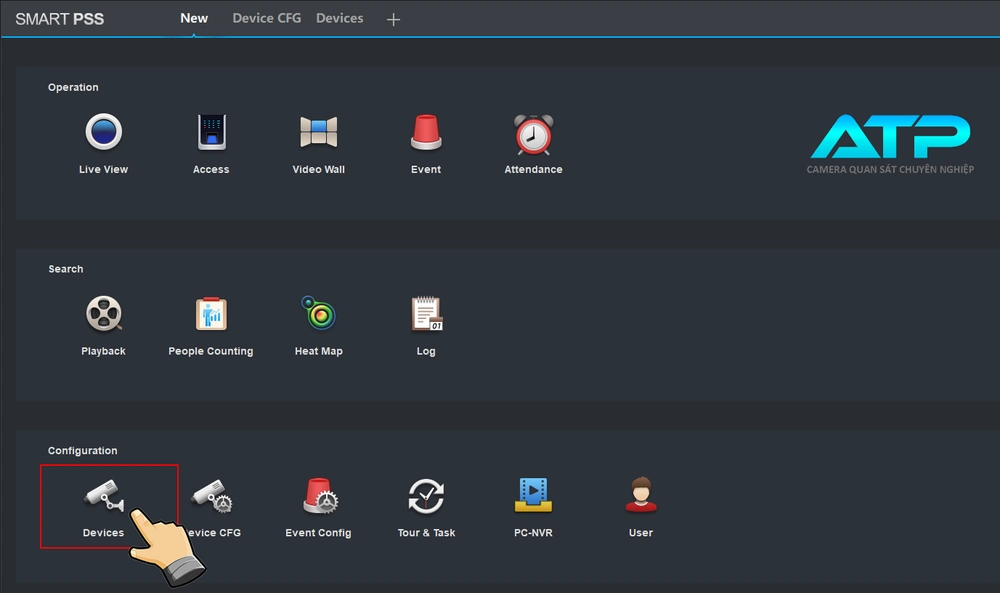Select the Tour & Task icon
This screenshot has width=1000, height=593.
(x=426, y=497)
